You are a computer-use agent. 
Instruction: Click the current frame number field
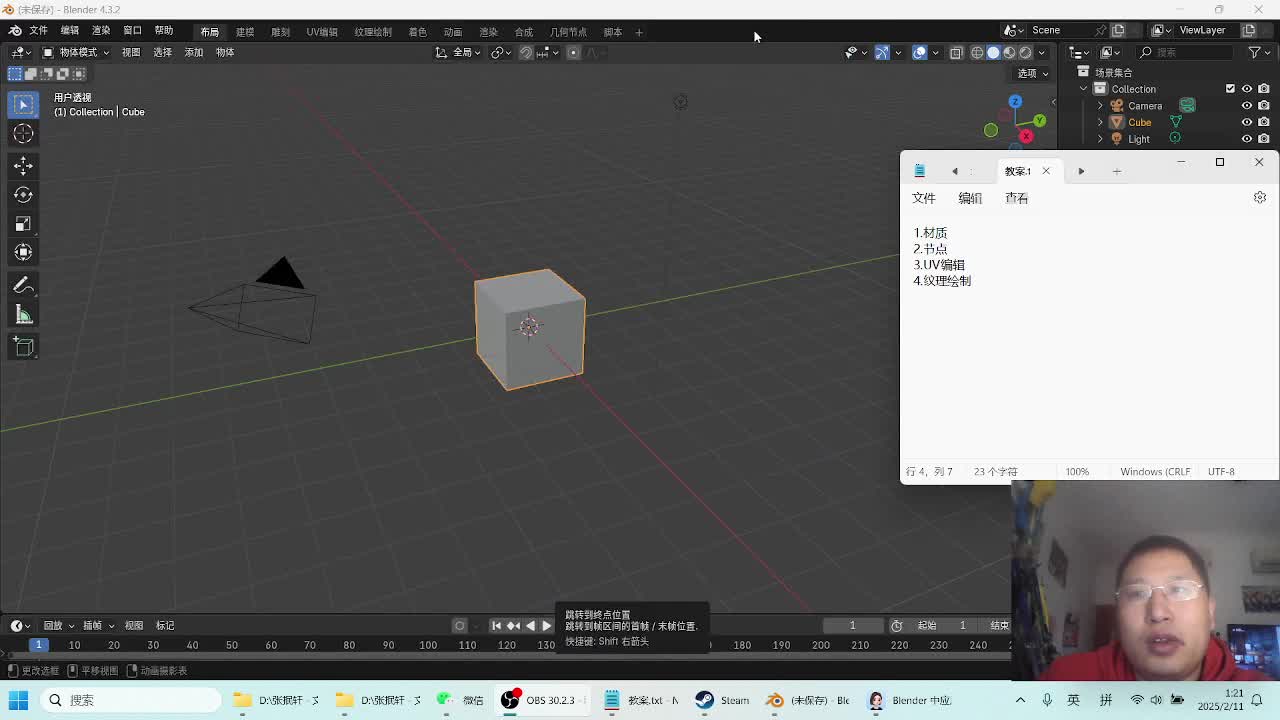coord(853,626)
